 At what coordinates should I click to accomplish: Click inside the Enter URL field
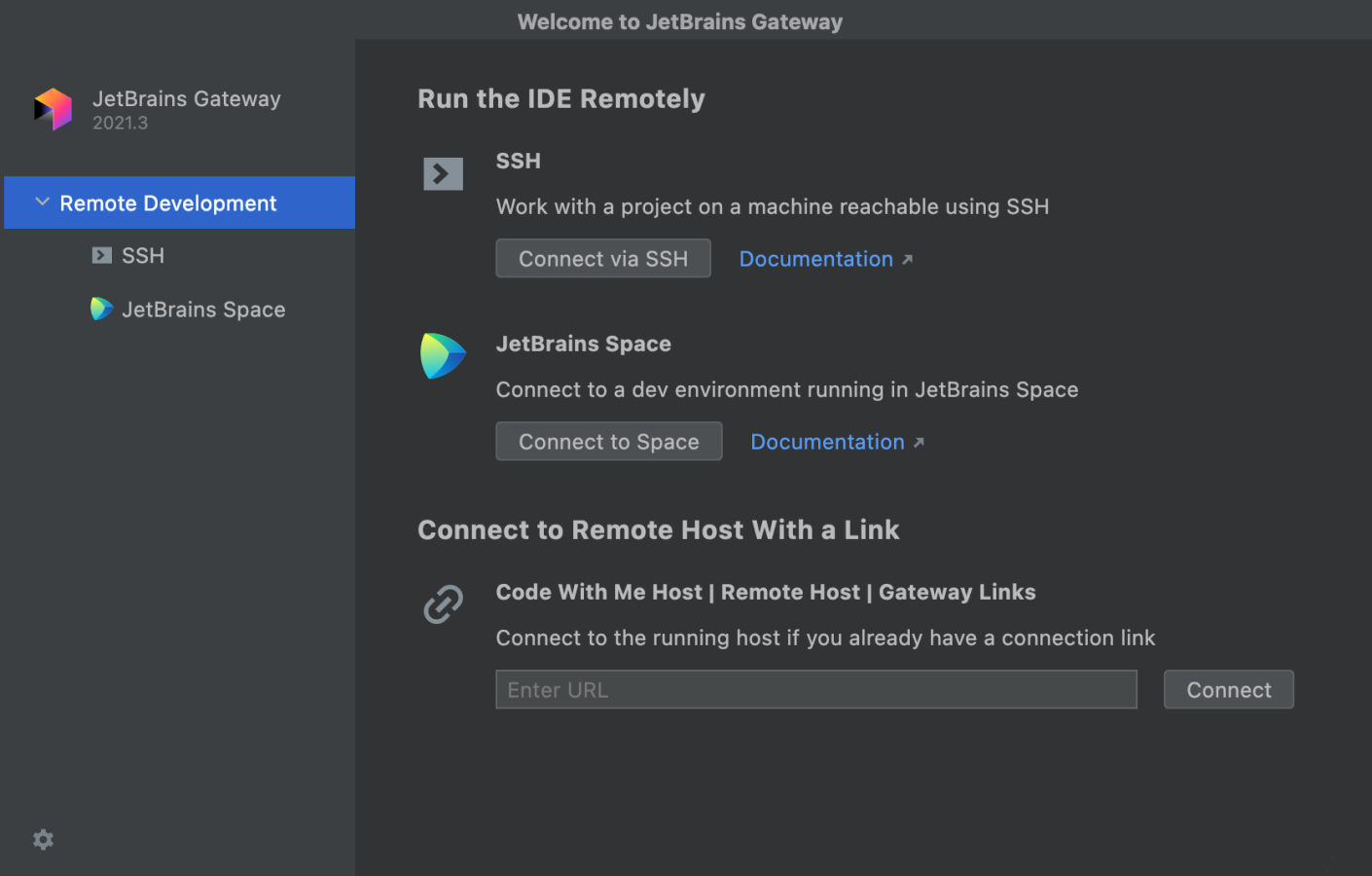coord(815,689)
